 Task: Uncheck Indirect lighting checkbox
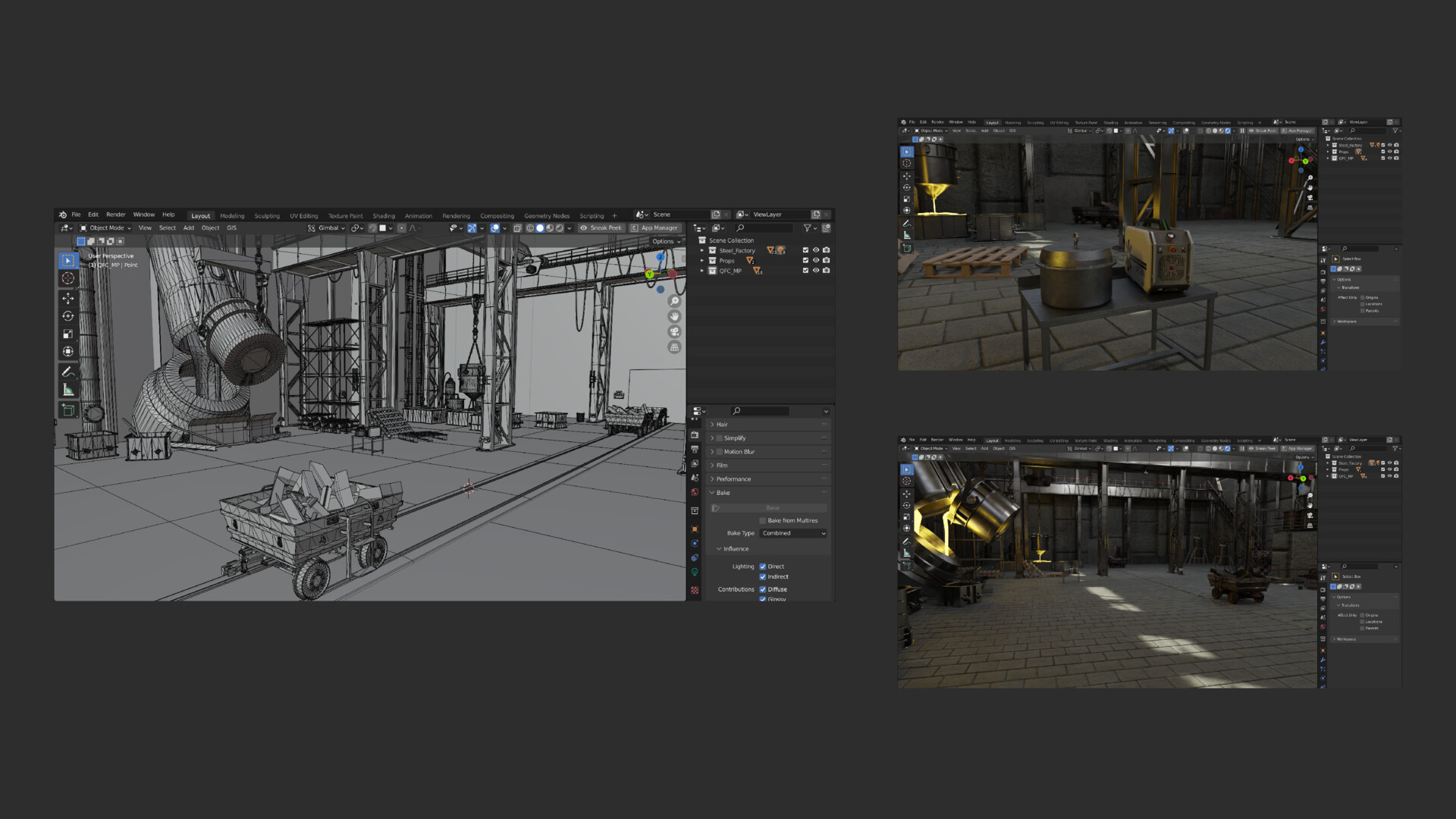tap(763, 577)
